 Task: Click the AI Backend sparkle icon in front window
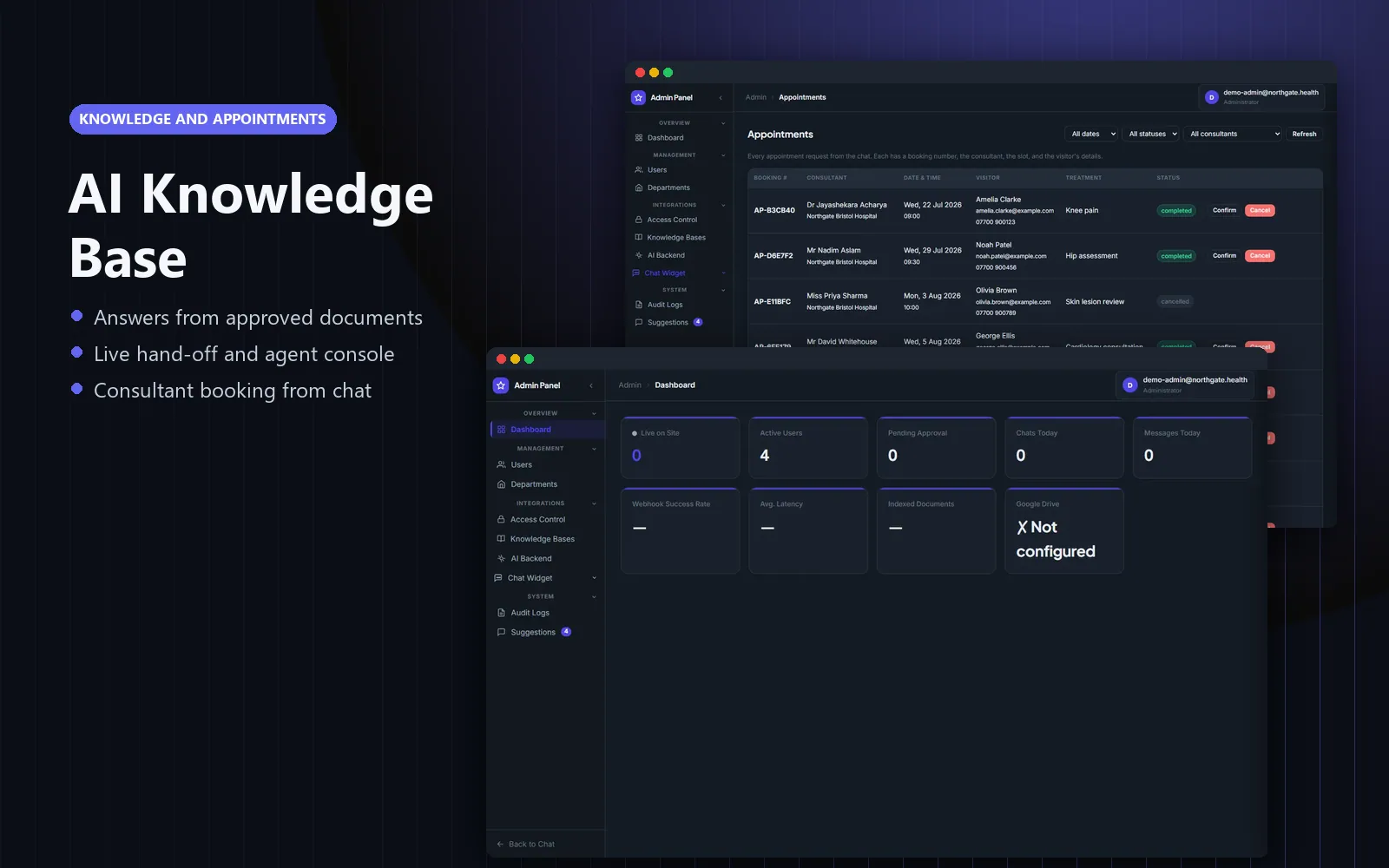pos(501,559)
